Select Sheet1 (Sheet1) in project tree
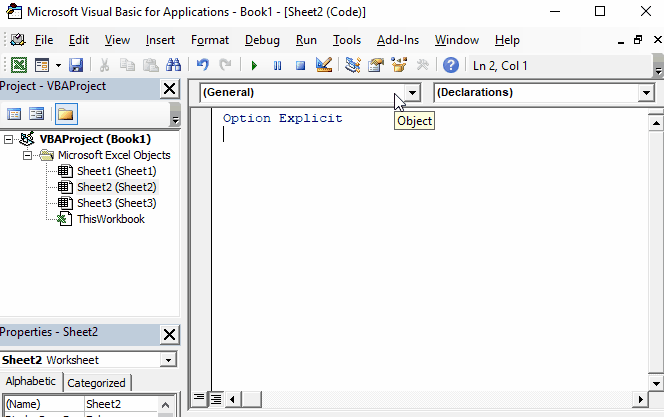Image resolution: width=664 pixels, height=417 pixels. coord(116,171)
